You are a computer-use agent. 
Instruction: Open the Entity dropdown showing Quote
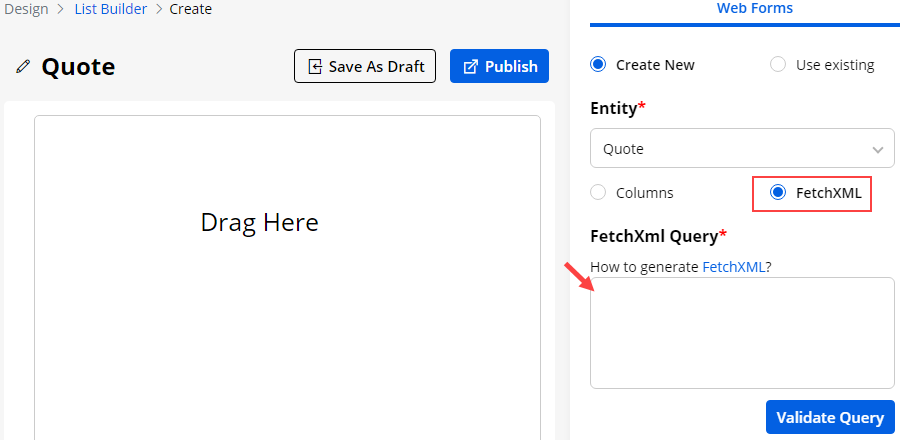(x=730, y=149)
